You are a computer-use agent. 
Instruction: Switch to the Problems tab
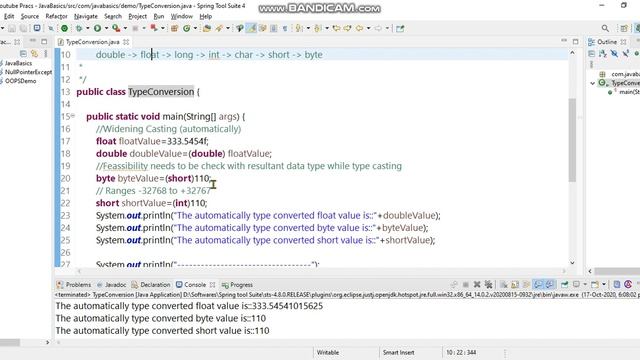(x=74, y=284)
